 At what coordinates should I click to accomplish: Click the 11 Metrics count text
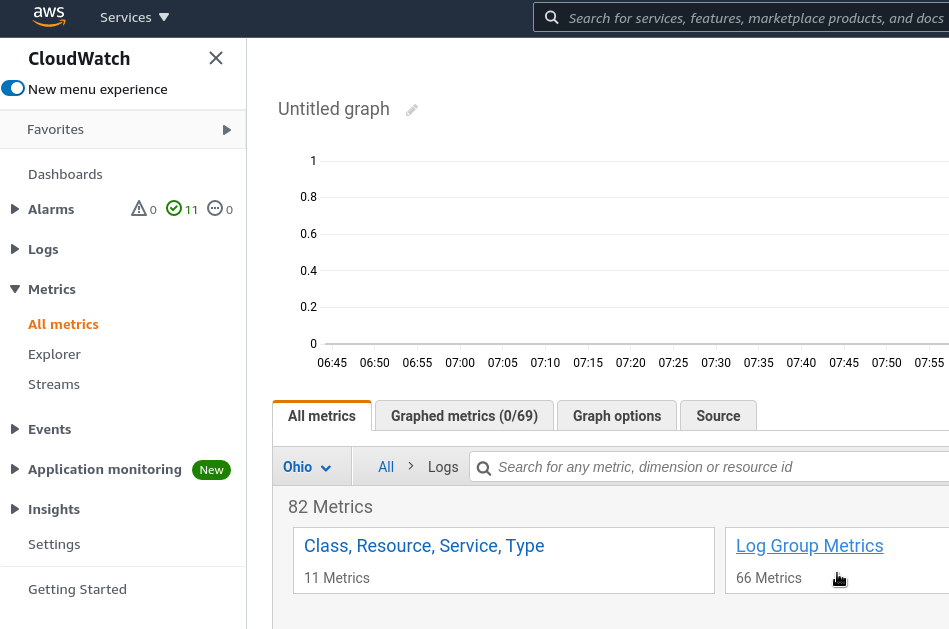pos(337,578)
